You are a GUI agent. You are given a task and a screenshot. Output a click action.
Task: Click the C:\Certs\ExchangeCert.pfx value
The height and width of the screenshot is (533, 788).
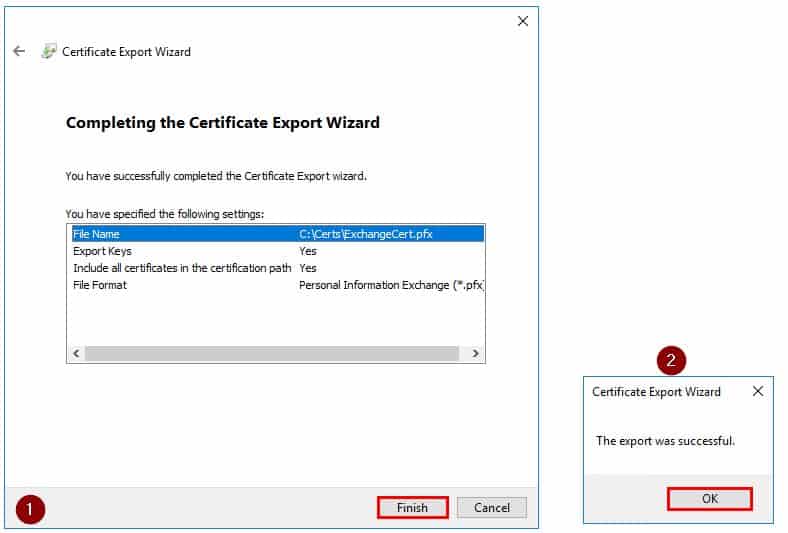tap(366, 234)
